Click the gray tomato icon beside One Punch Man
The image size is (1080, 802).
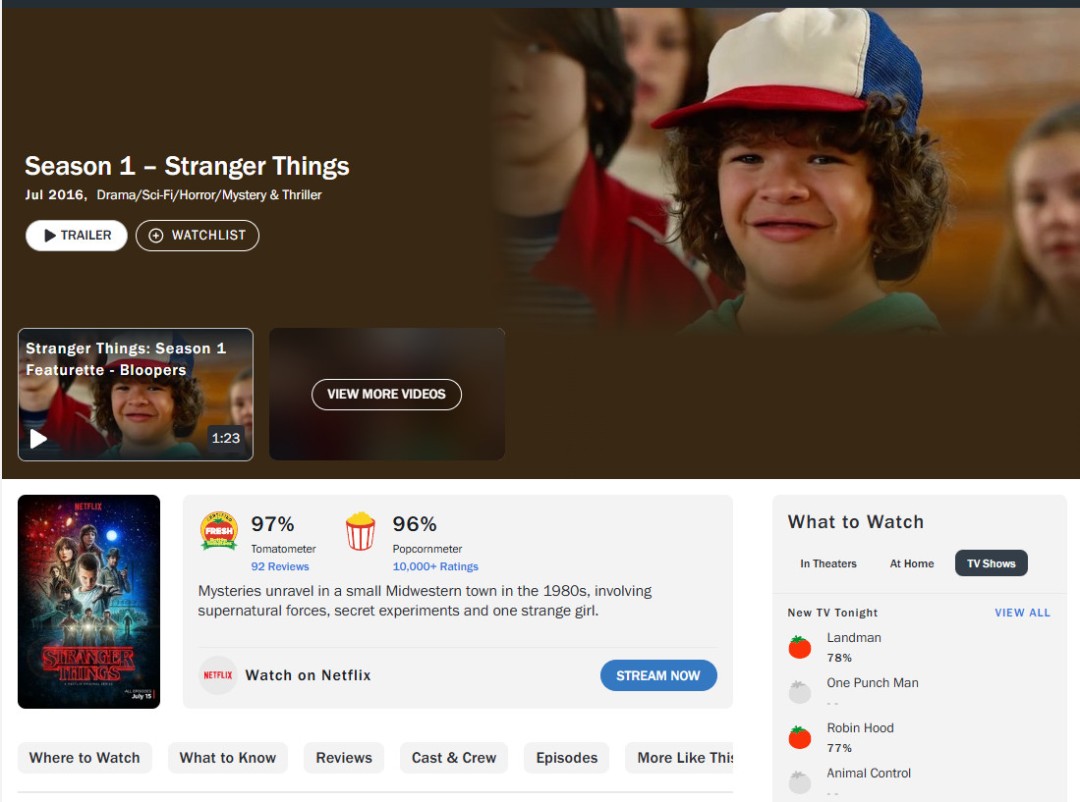pyautogui.click(x=800, y=692)
